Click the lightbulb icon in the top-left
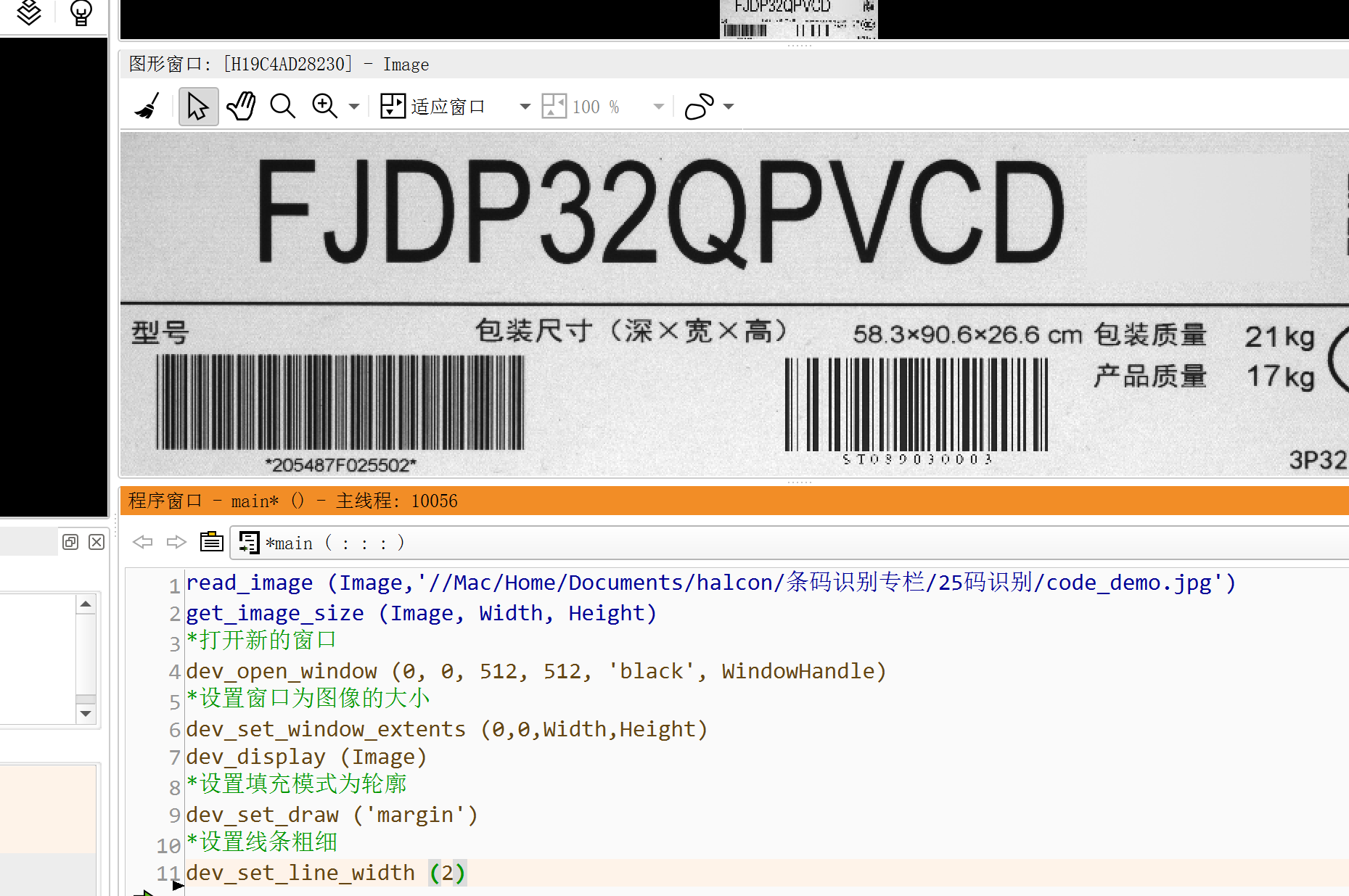This screenshot has width=1349, height=896. (81, 12)
